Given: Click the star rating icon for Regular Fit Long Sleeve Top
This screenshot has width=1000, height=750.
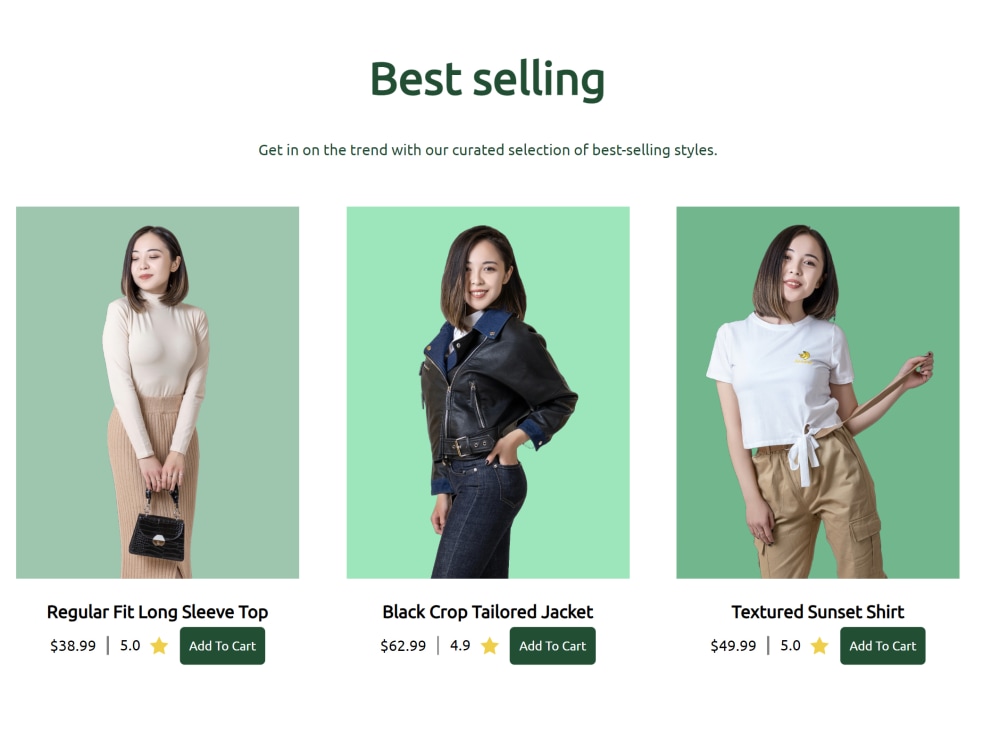Looking at the screenshot, I should pyautogui.click(x=158, y=646).
